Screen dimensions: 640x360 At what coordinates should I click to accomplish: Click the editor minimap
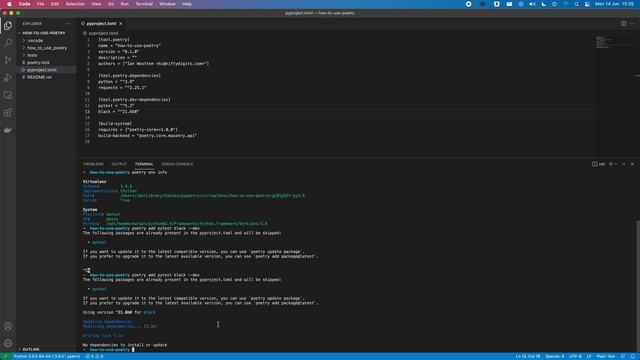[616, 42]
